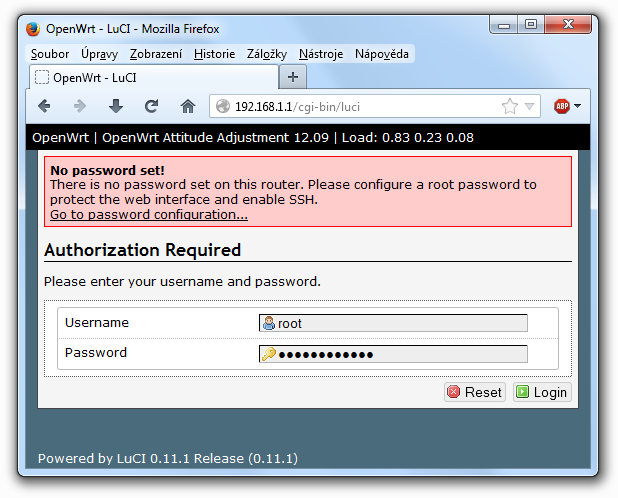Click the Reset button
The image size is (618, 498).
click(475, 392)
